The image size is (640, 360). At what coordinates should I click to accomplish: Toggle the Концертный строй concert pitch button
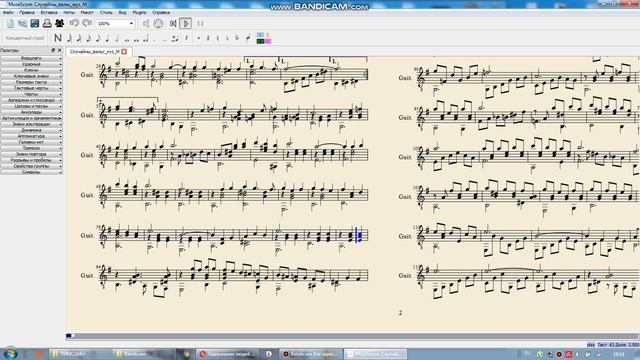point(25,38)
